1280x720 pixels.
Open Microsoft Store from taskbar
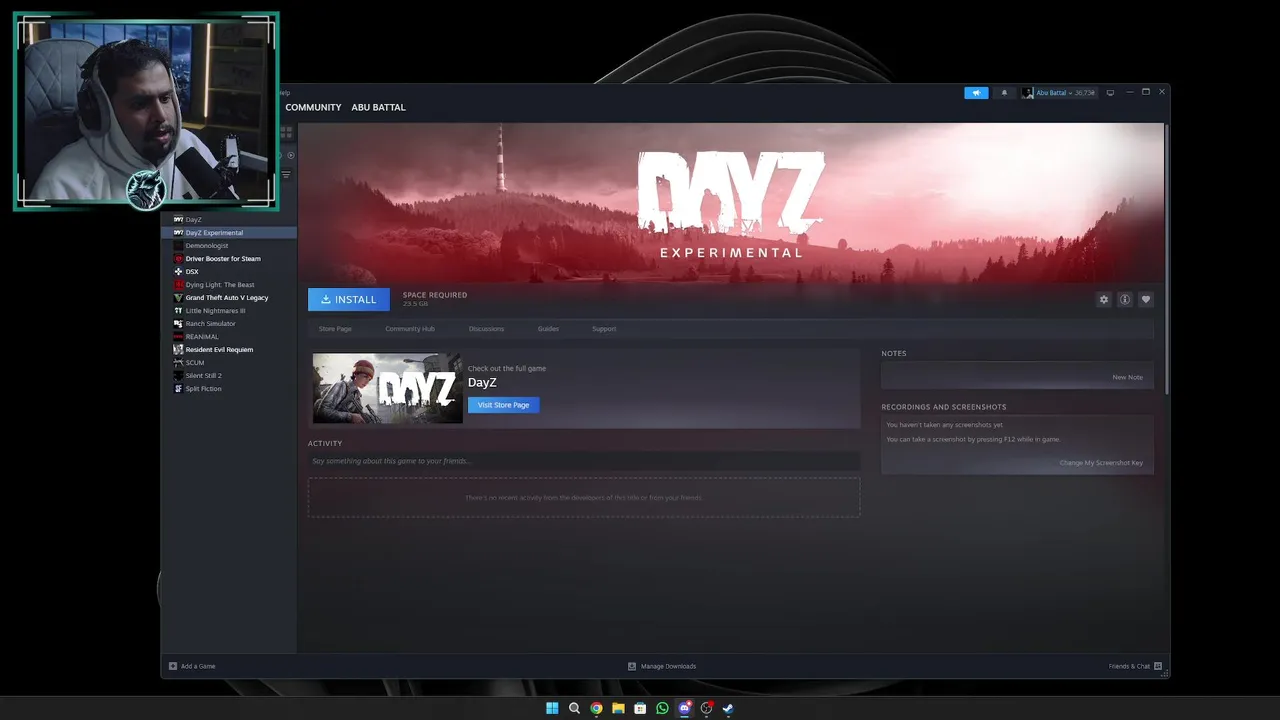(x=640, y=708)
